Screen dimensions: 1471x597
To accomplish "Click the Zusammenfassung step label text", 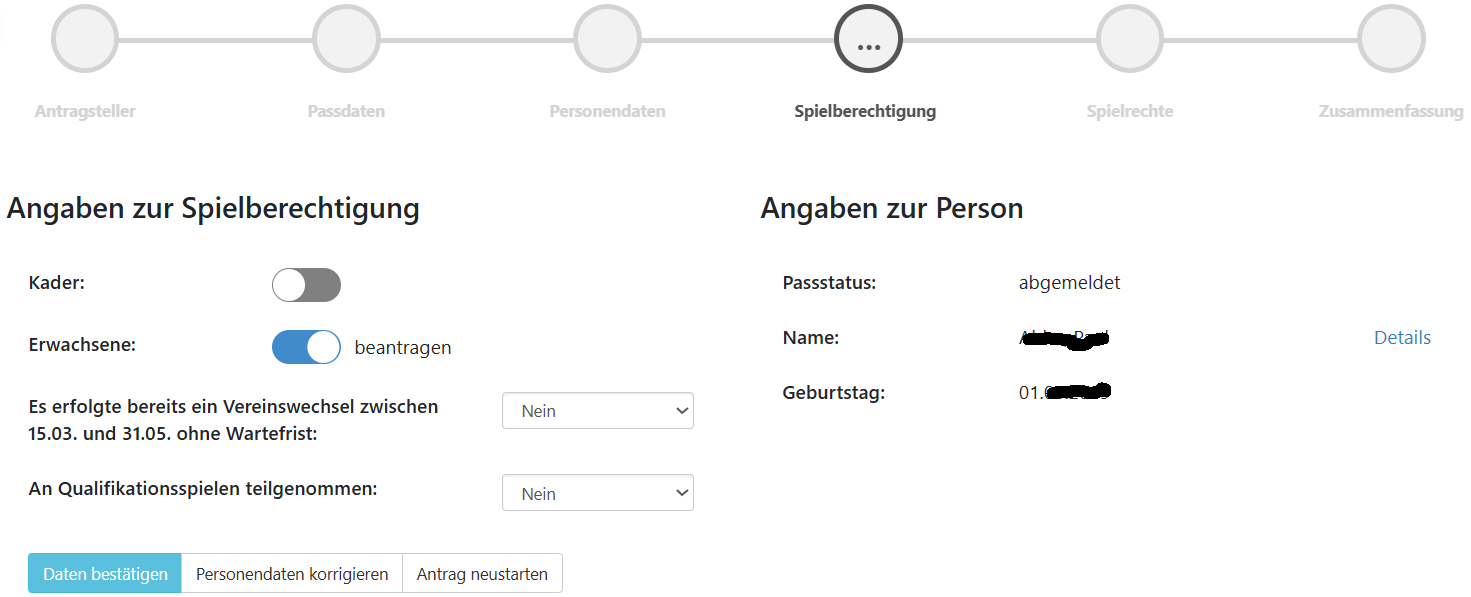I will (1391, 111).
